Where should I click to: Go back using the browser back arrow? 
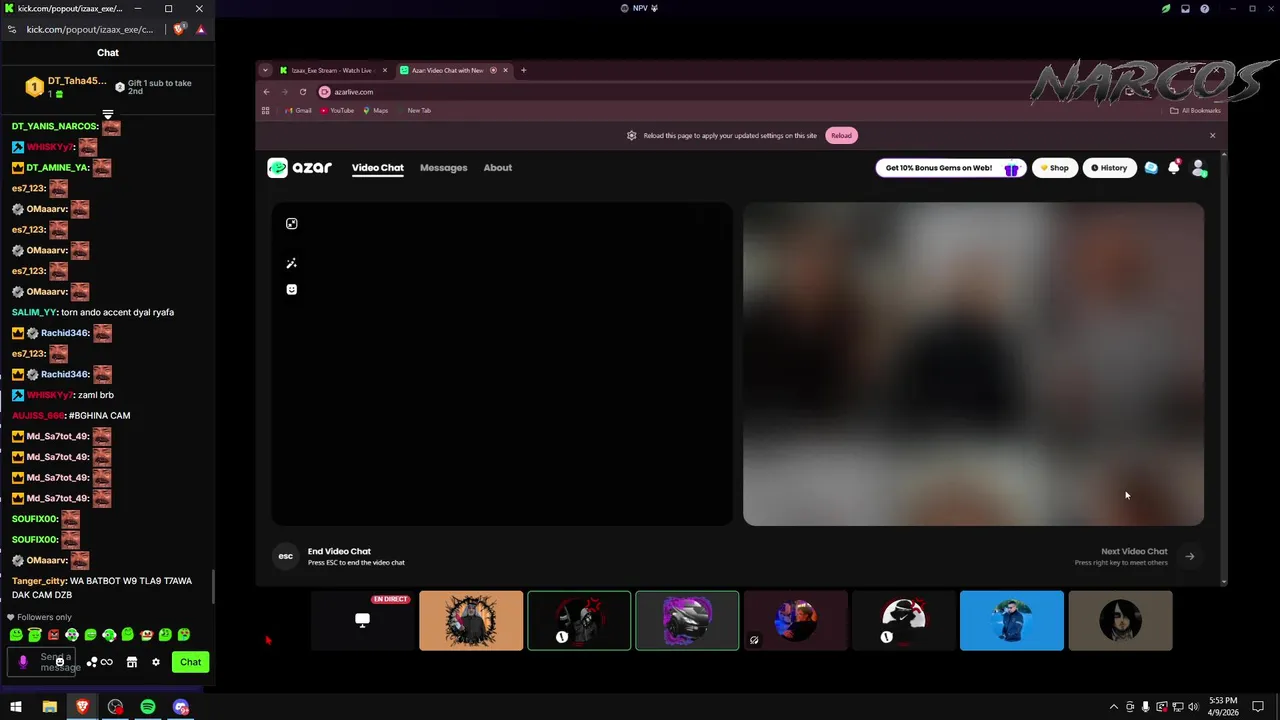click(x=267, y=92)
